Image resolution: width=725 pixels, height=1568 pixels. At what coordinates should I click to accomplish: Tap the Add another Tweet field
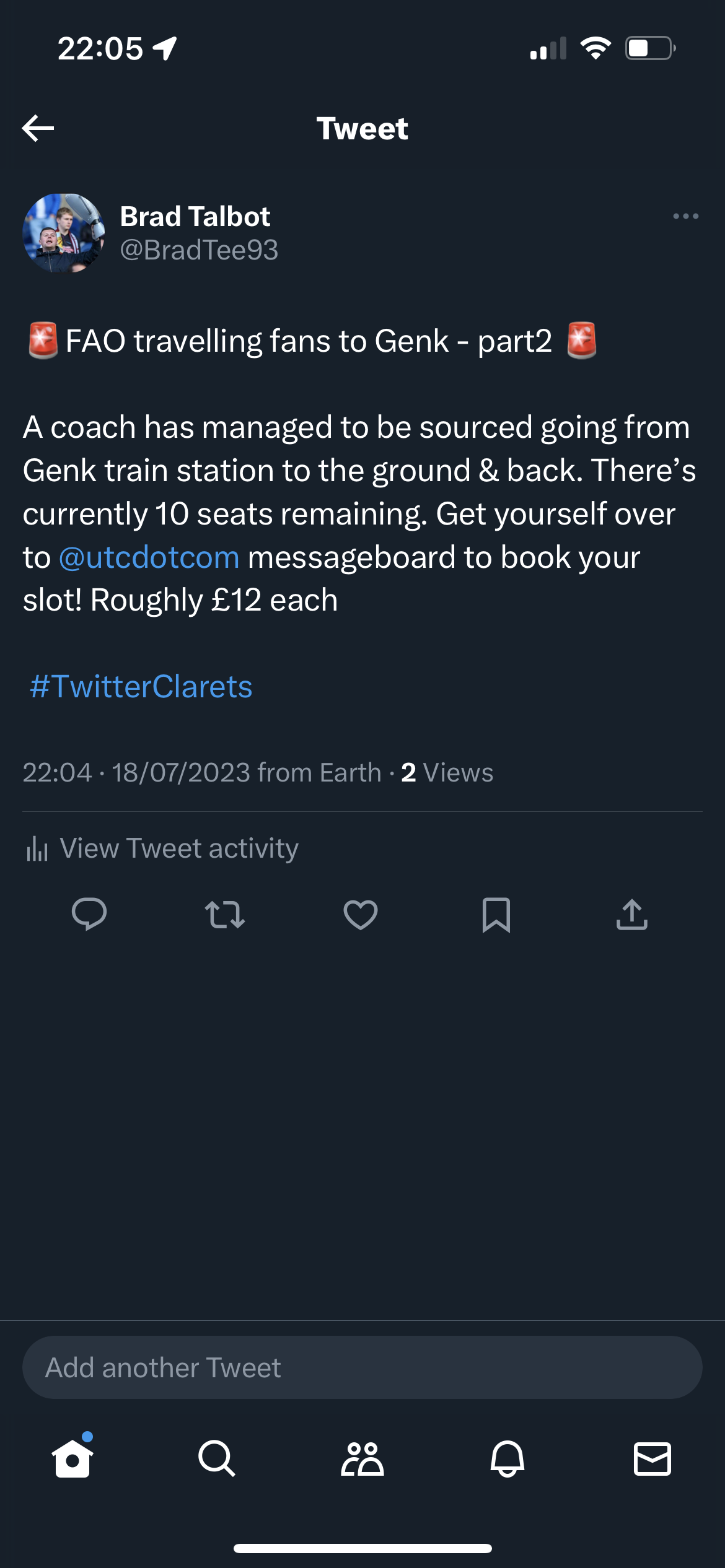362,1367
